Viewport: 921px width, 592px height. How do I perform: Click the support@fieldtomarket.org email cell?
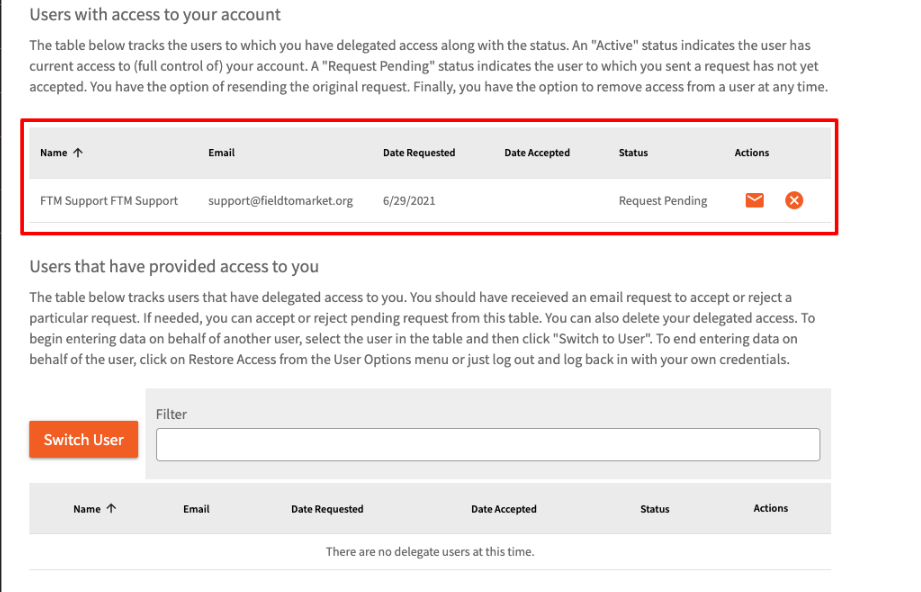click(x=280, y=201)
